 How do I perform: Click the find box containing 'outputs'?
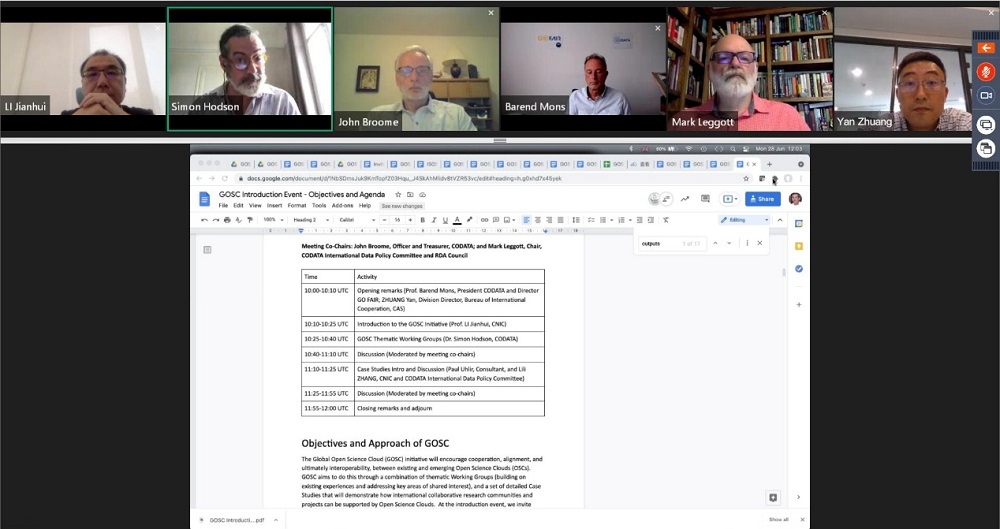672,243
